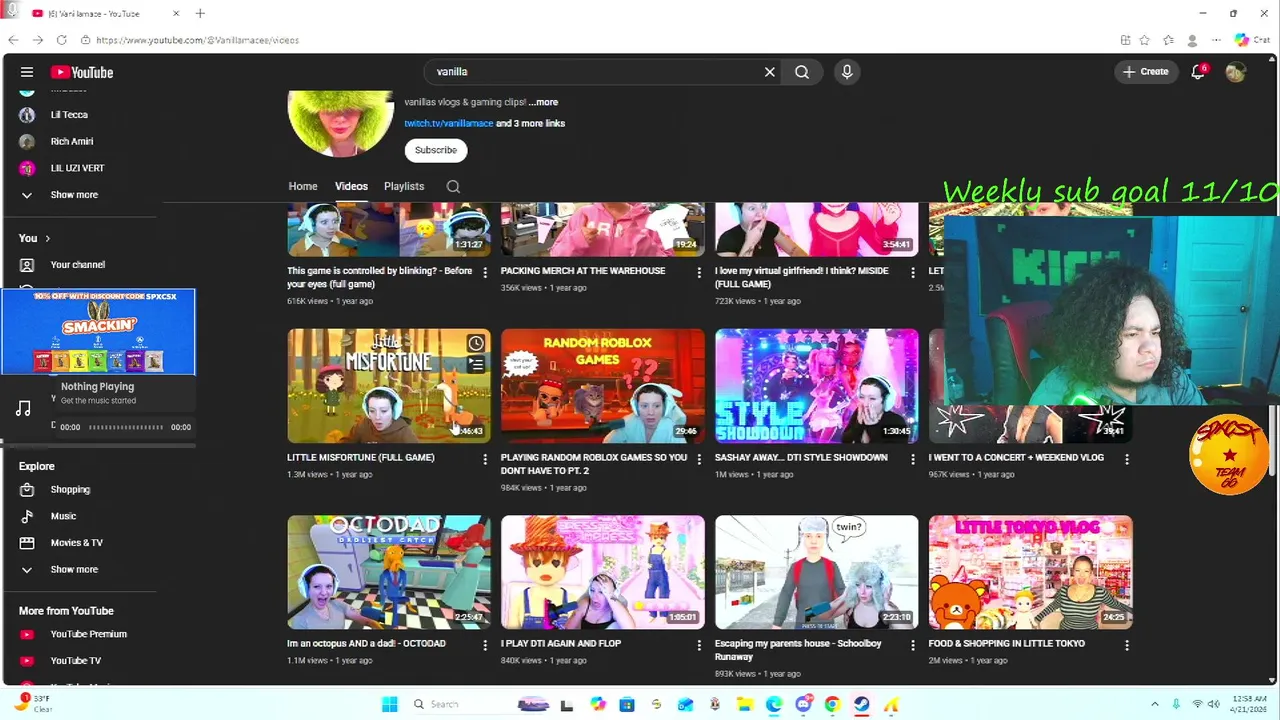Open the browser three-dots settings menu
Viewport: 1280px width, 720px height.
point(1216,40)
